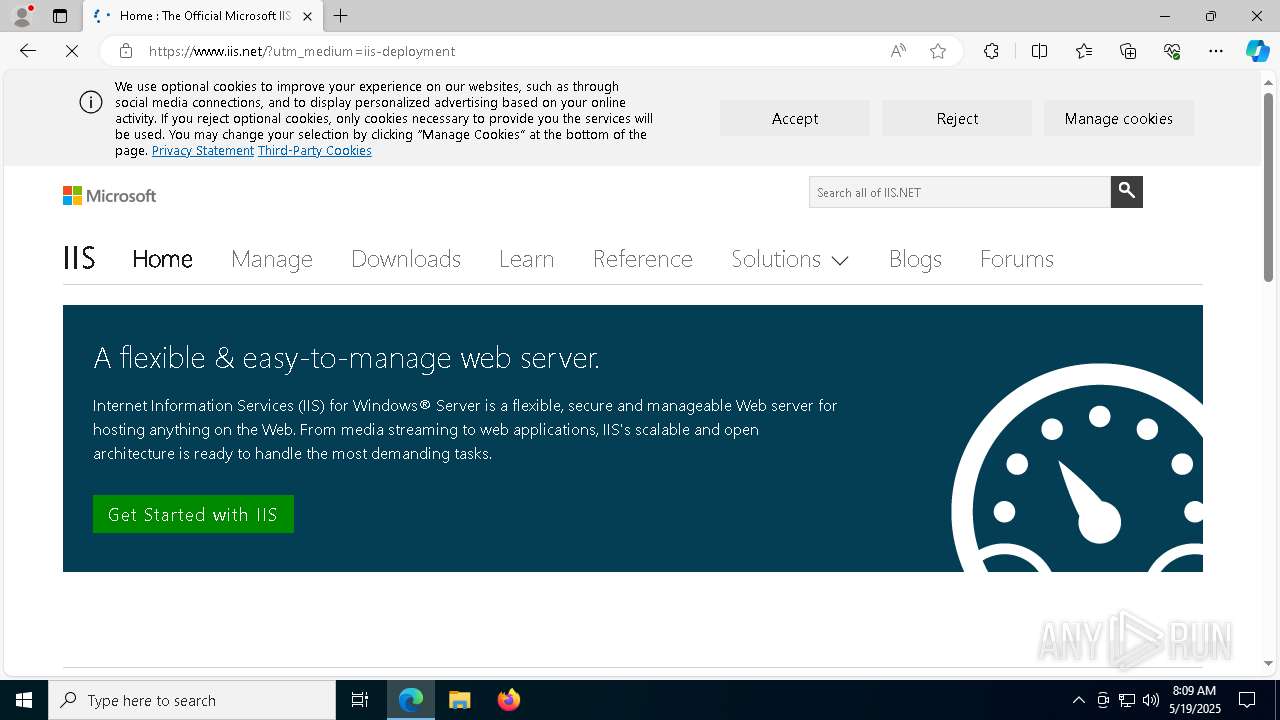Add this page to favorites star

click(938, 51)
